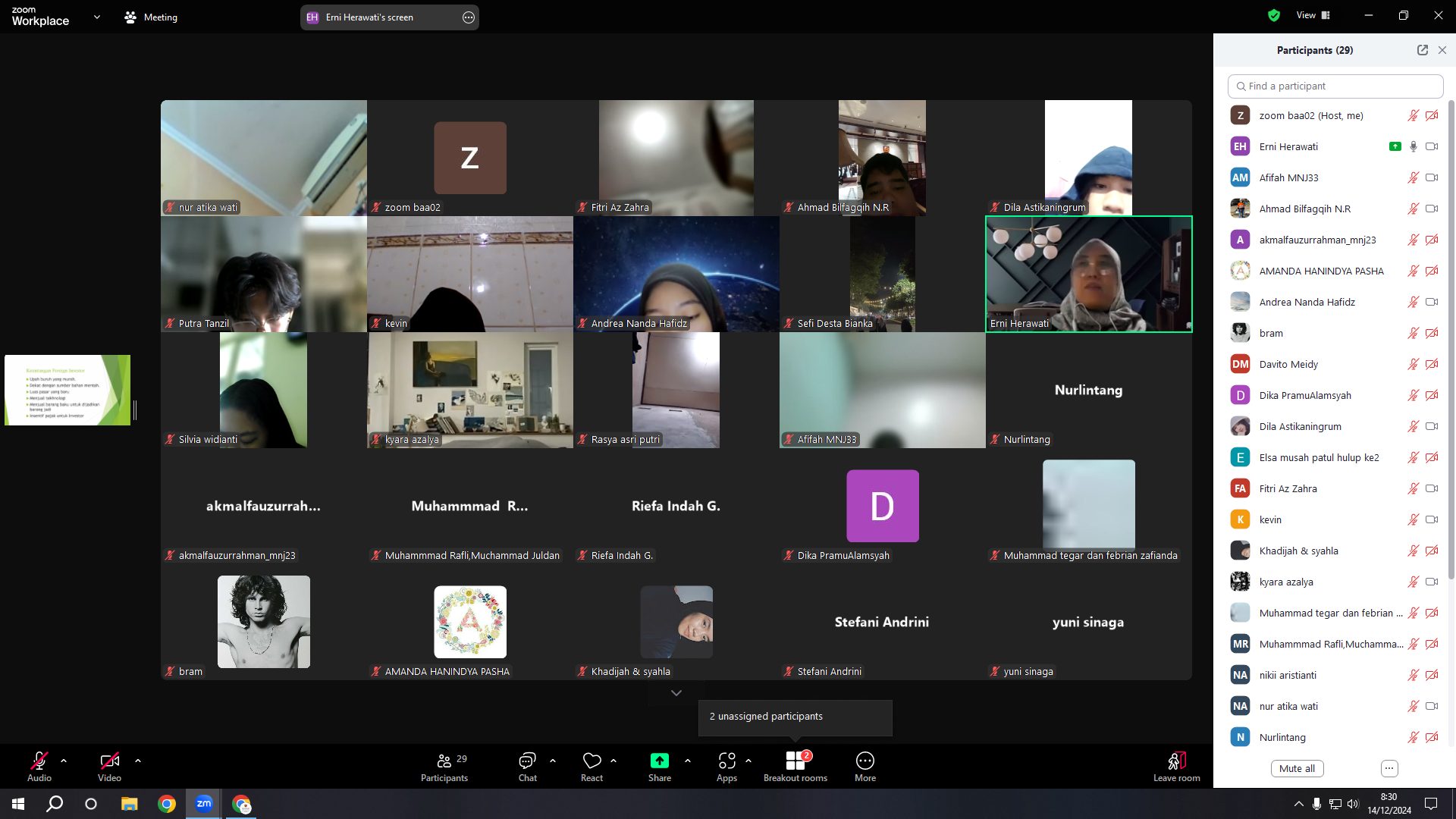Click the camera icon for Afifah MNJ33
This screenshot has height=819, width=1456.
tap(1432, 177)
